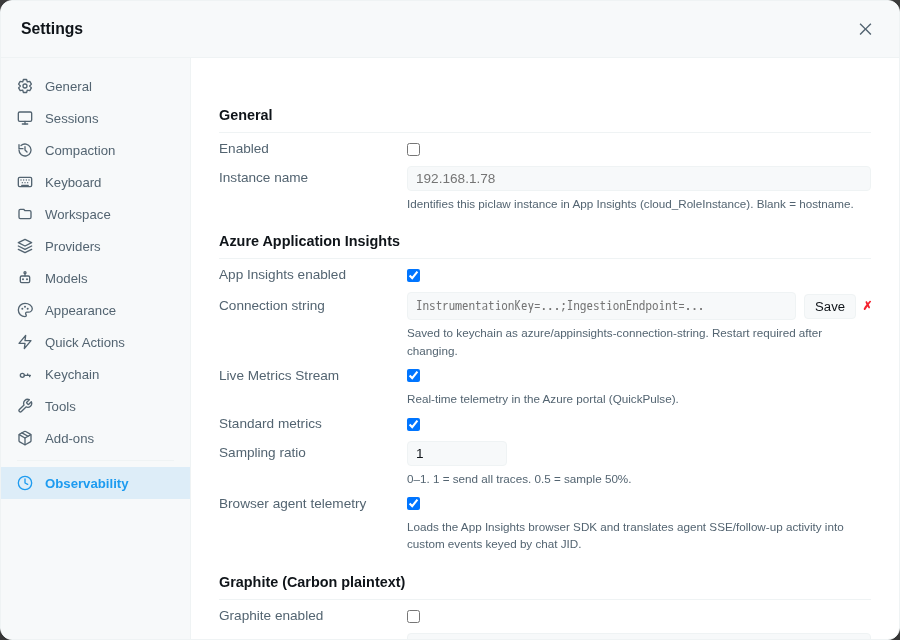This screenshot has width=900, height=640.
Task: Click the Instance name field
Action: coord(638,179)
